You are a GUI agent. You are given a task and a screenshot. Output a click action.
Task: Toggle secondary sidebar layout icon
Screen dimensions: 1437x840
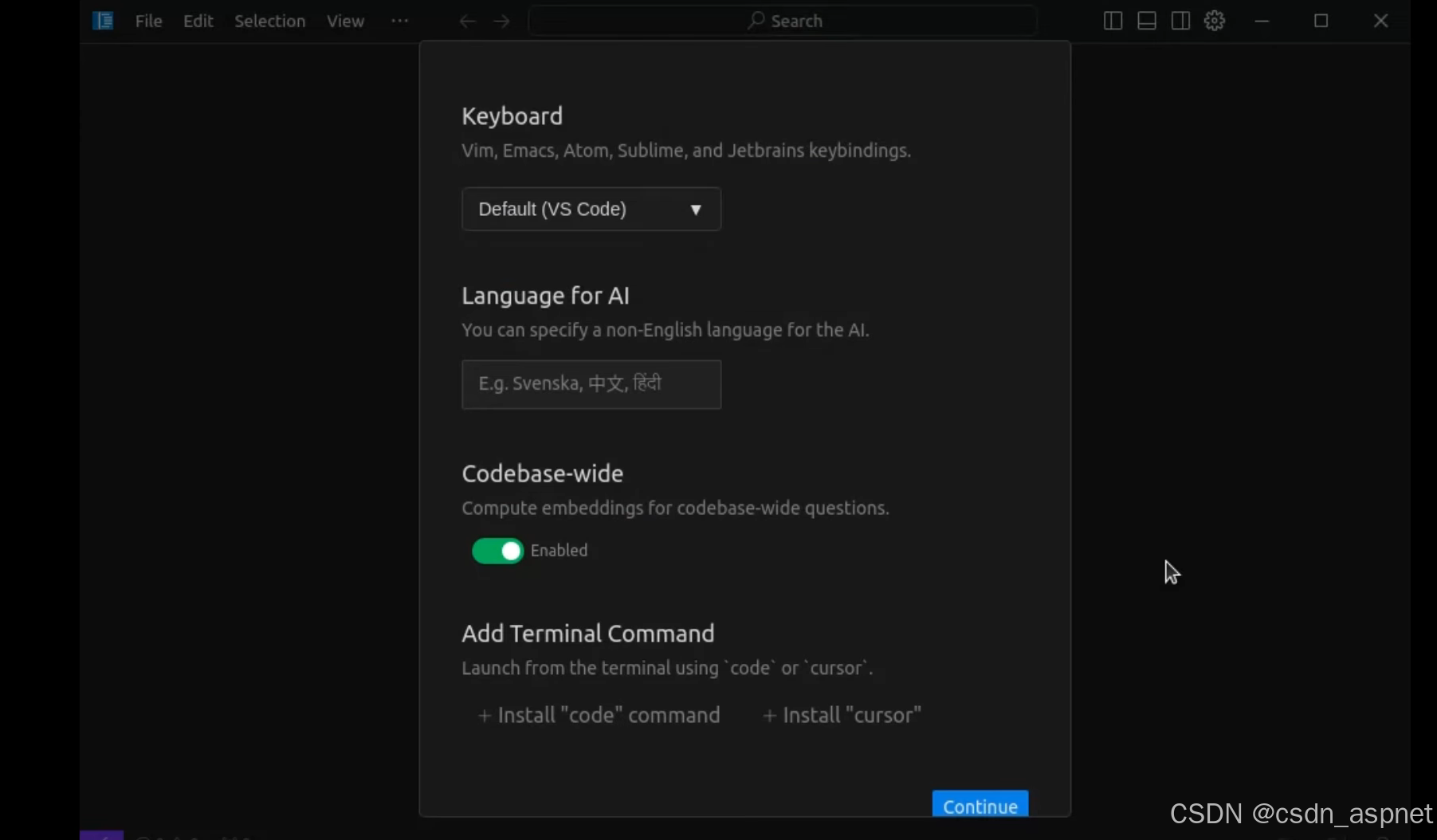1180,21
